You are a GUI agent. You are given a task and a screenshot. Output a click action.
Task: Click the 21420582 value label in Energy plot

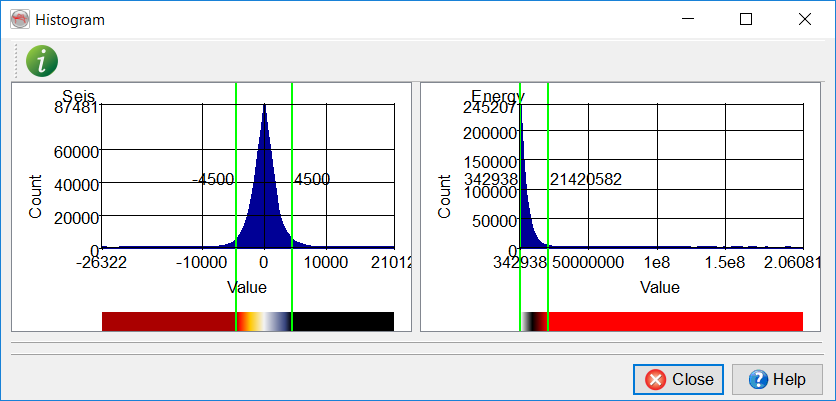(586, 180)
